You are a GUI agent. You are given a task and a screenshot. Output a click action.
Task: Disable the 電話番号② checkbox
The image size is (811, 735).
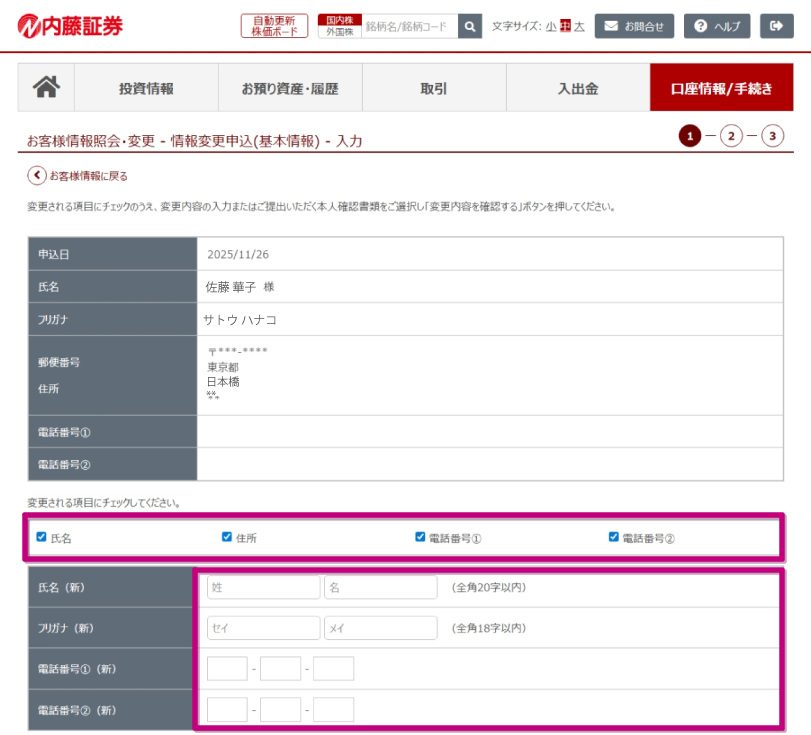click(x=614, y=537)
